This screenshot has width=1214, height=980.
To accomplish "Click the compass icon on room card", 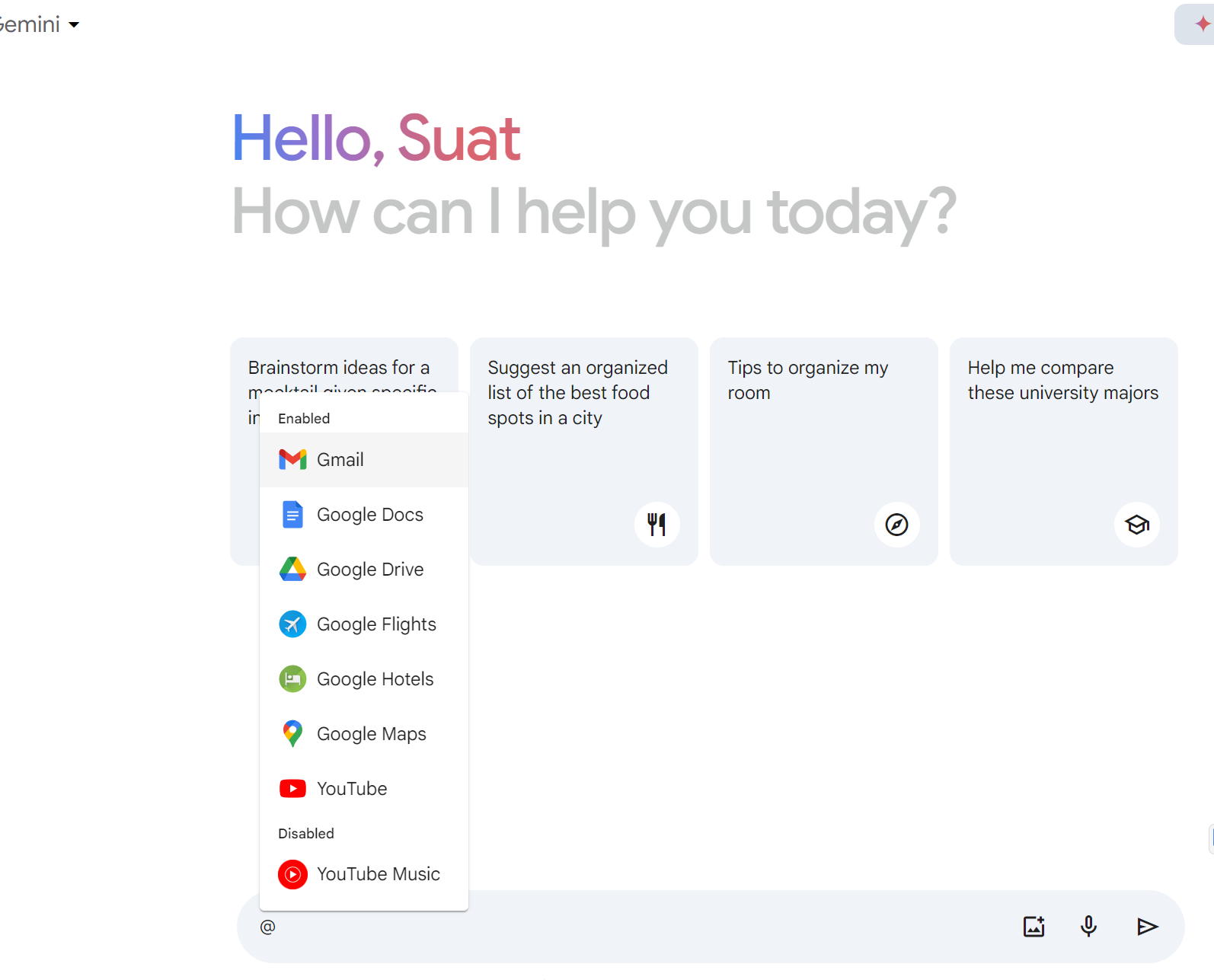I will pos(897,525).
